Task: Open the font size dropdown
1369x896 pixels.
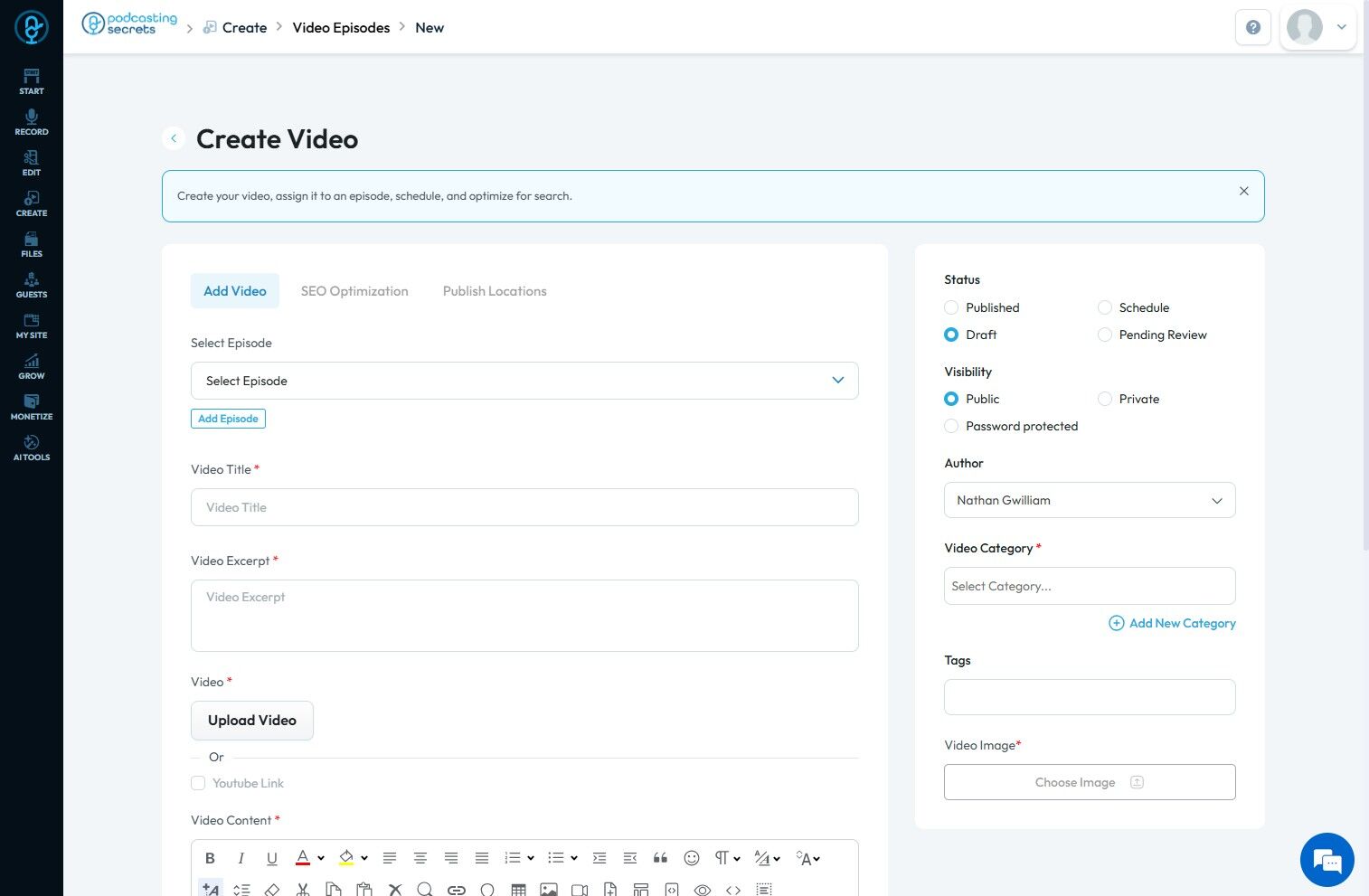Action: click(x=807, y=858)
